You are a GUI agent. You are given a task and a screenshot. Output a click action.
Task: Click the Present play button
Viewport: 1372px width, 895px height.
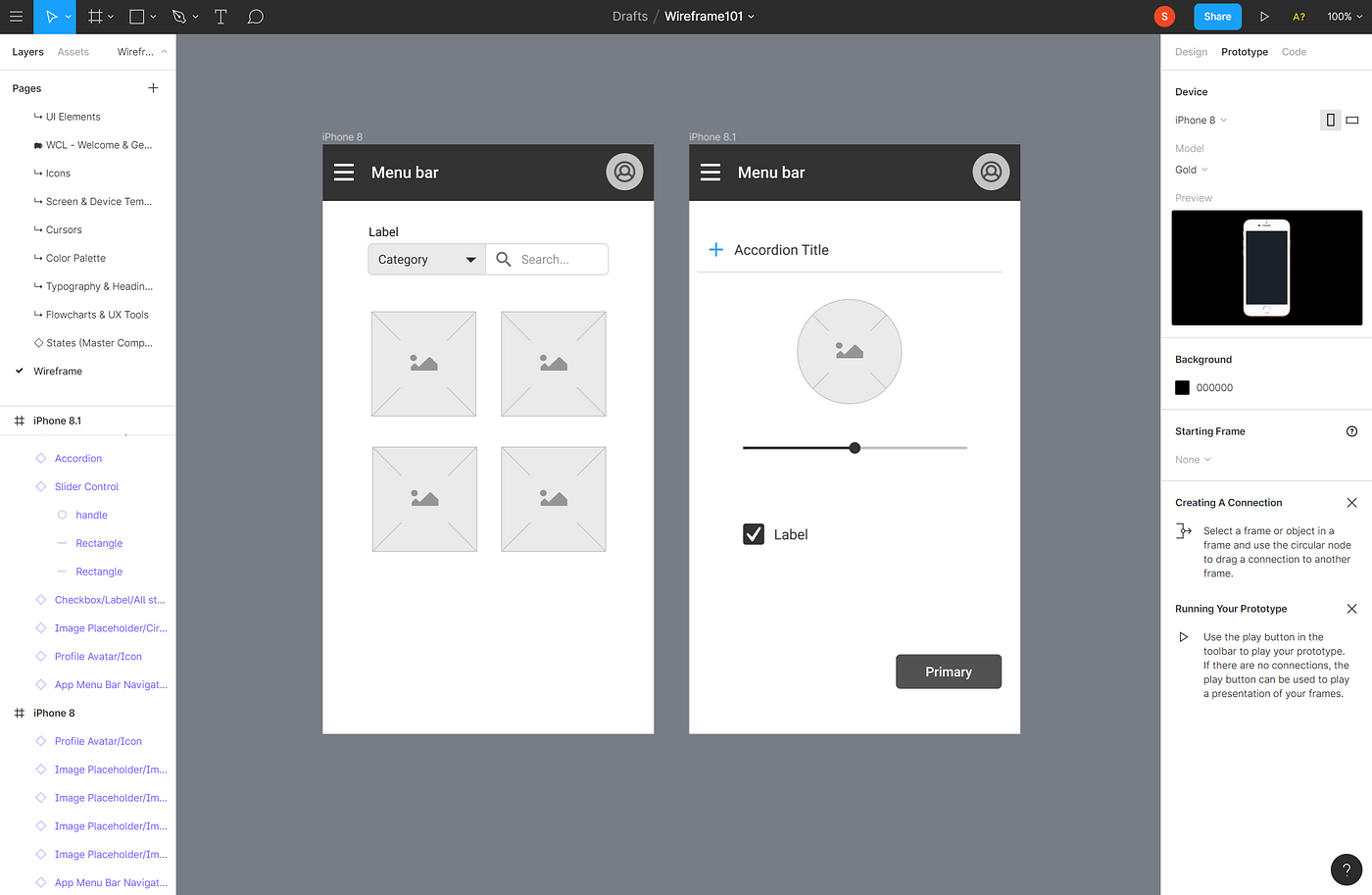(1264, 17)
